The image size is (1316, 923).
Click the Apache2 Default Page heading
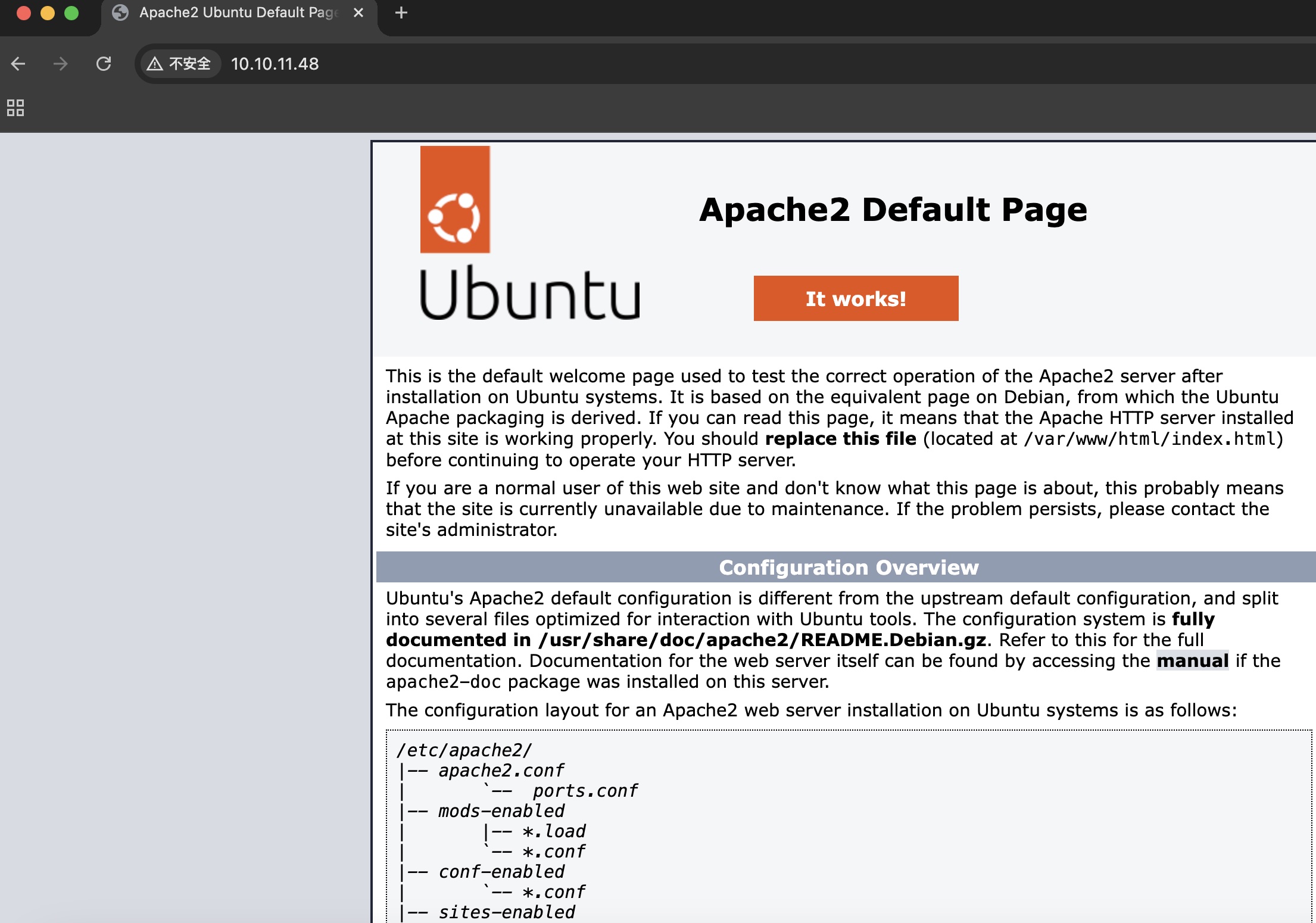(x=893, y=210)
